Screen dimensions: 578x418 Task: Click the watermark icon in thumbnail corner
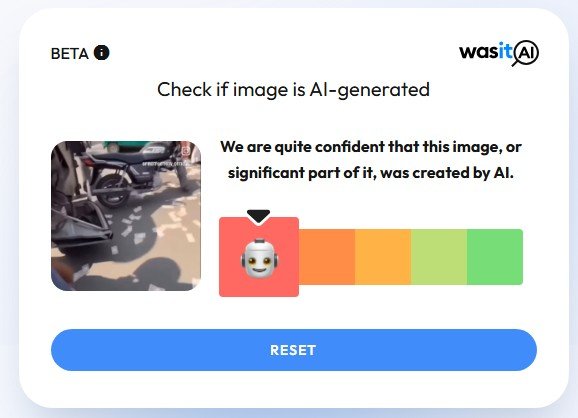click(x=186, y=151)
